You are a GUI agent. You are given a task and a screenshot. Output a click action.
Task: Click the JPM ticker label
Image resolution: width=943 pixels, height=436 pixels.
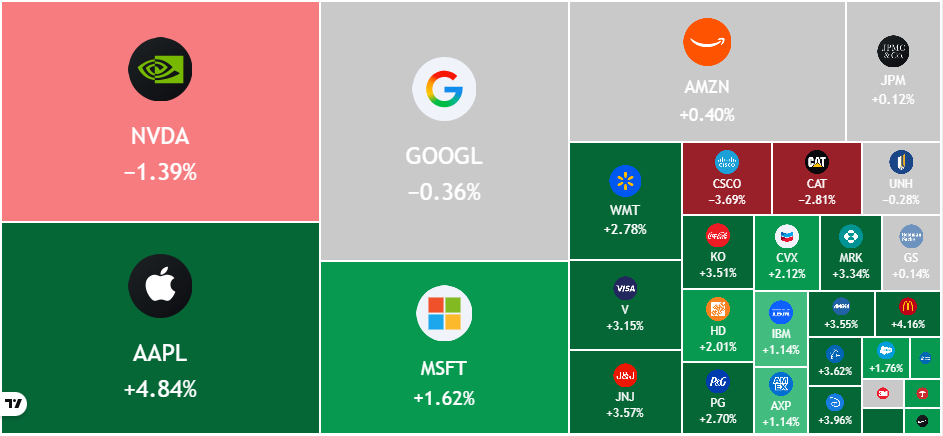[x=892, y=80]
